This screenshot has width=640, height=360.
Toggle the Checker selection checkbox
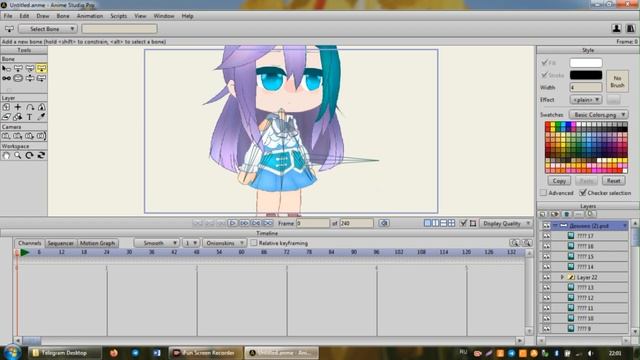tap(583, 193)
